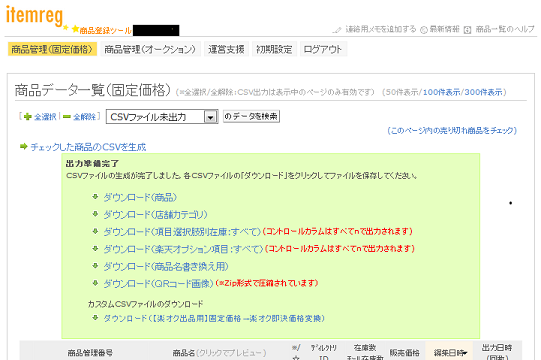Click このページ内の売り切れ商品をチェック link

452,130
